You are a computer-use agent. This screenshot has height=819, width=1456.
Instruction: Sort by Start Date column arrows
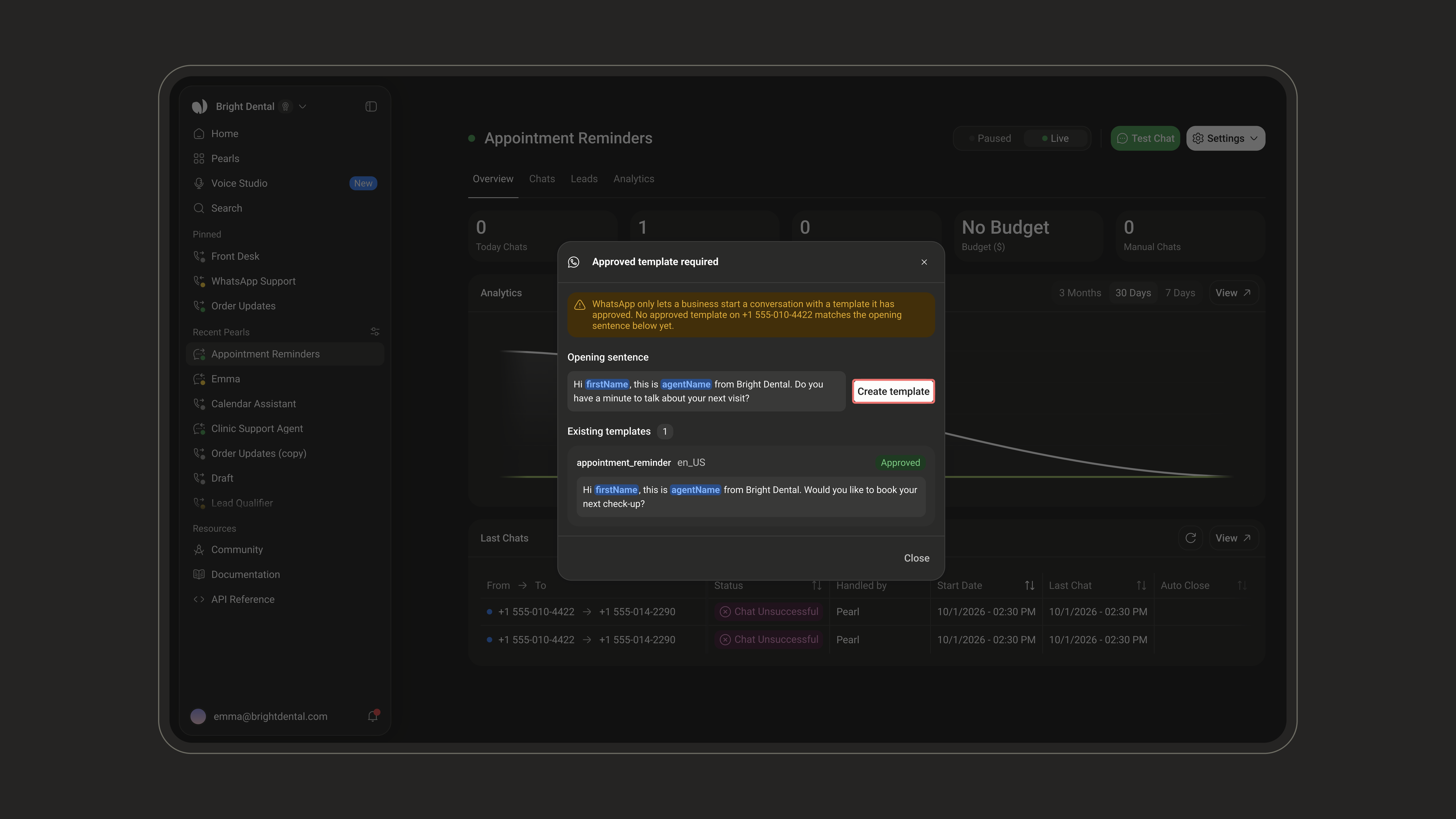[1029, 586]
